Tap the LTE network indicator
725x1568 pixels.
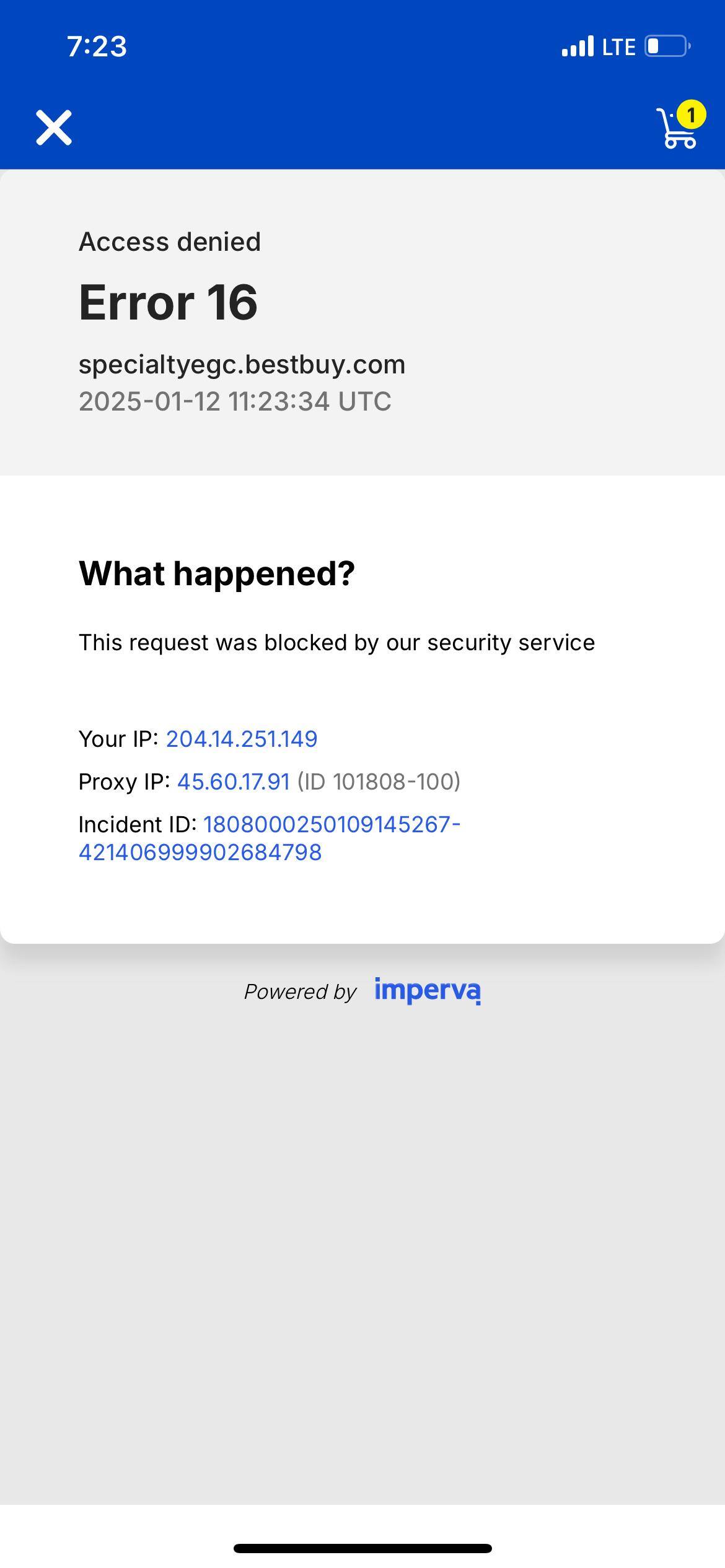click(618, 47)
